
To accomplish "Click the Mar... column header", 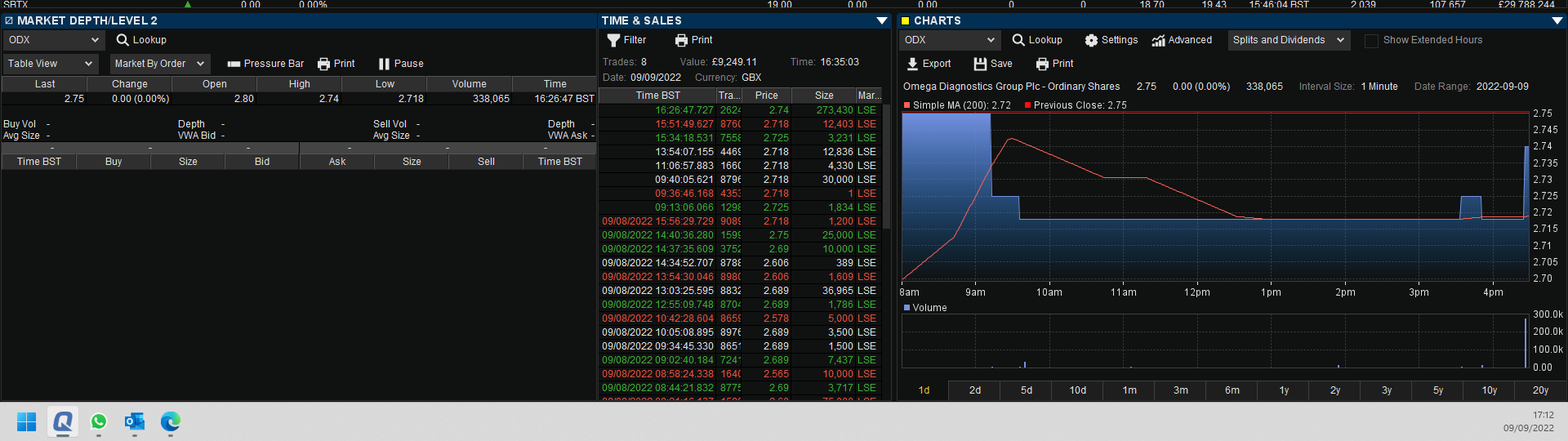I will [869, 96].
